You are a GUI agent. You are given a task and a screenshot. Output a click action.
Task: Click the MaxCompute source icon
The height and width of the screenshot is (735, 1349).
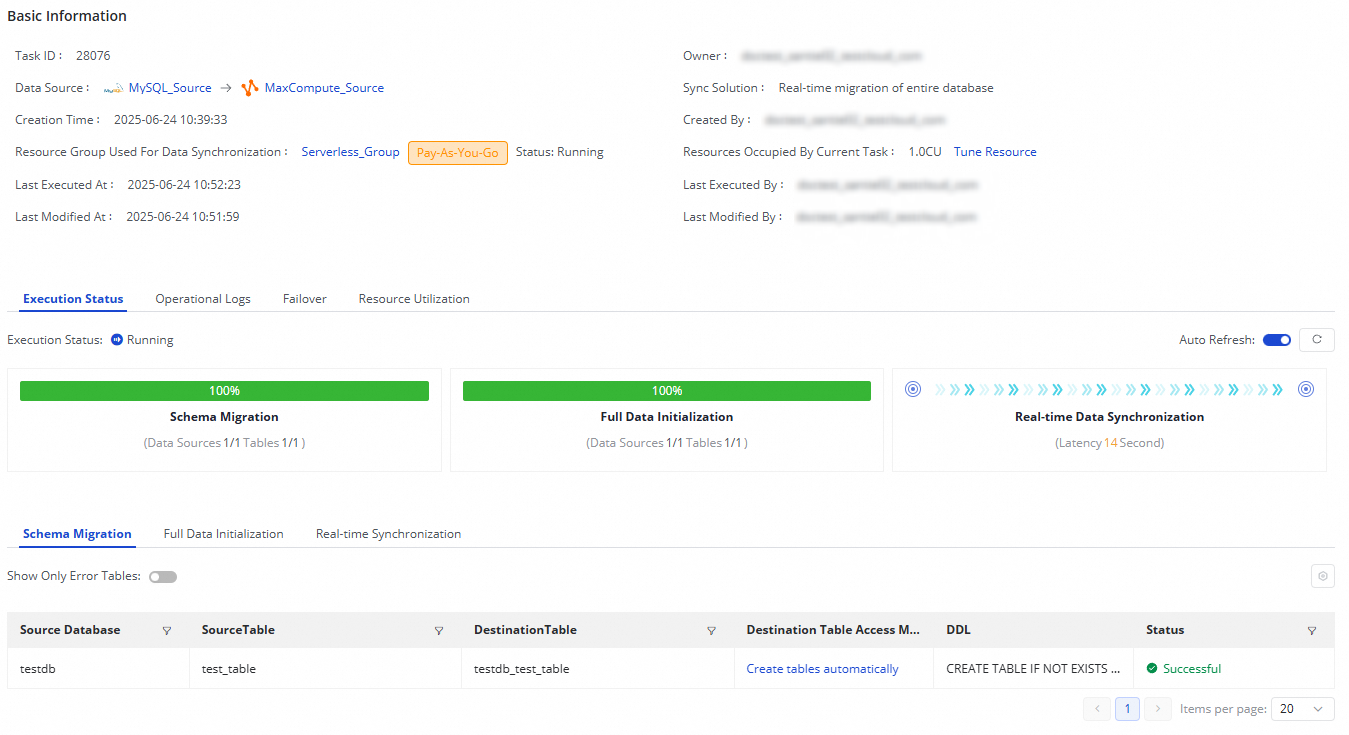(250, 88)
